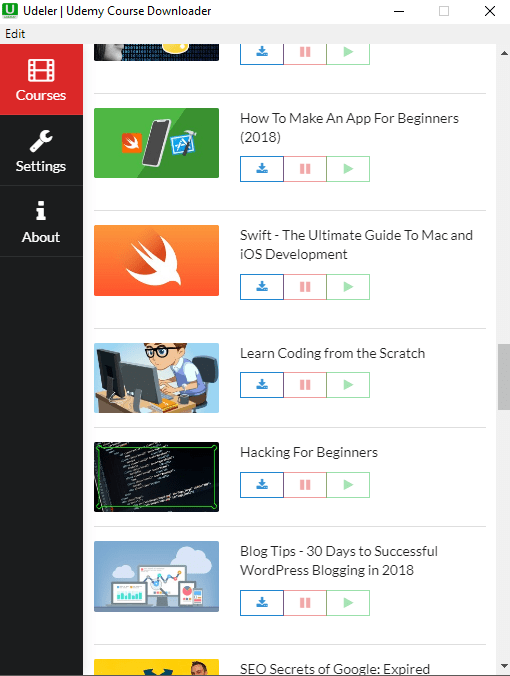Resume Learn Coding from the Scratch download
The height and width of the screenshot is (676, 510).
(348, 385)
